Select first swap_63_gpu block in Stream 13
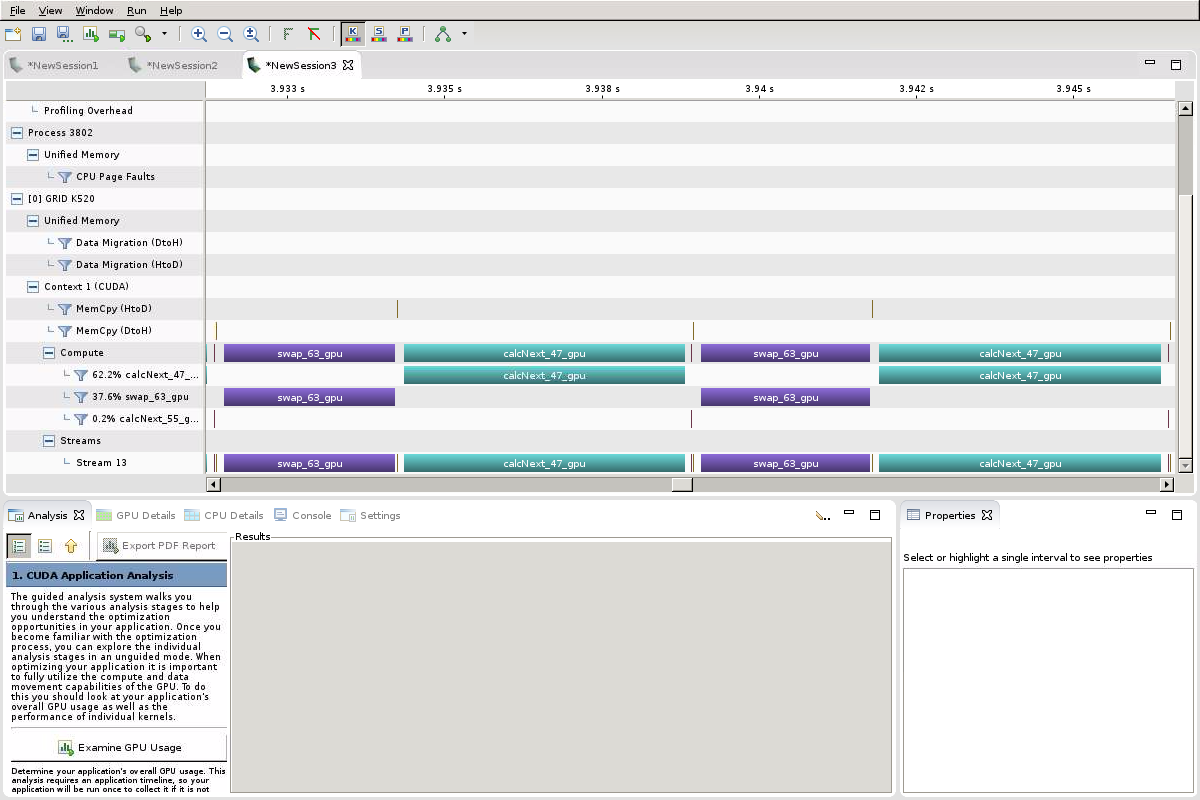Image resolution: width=1200 pixels, height=800 pixels. pyautogui.click(x=310, y=464)
